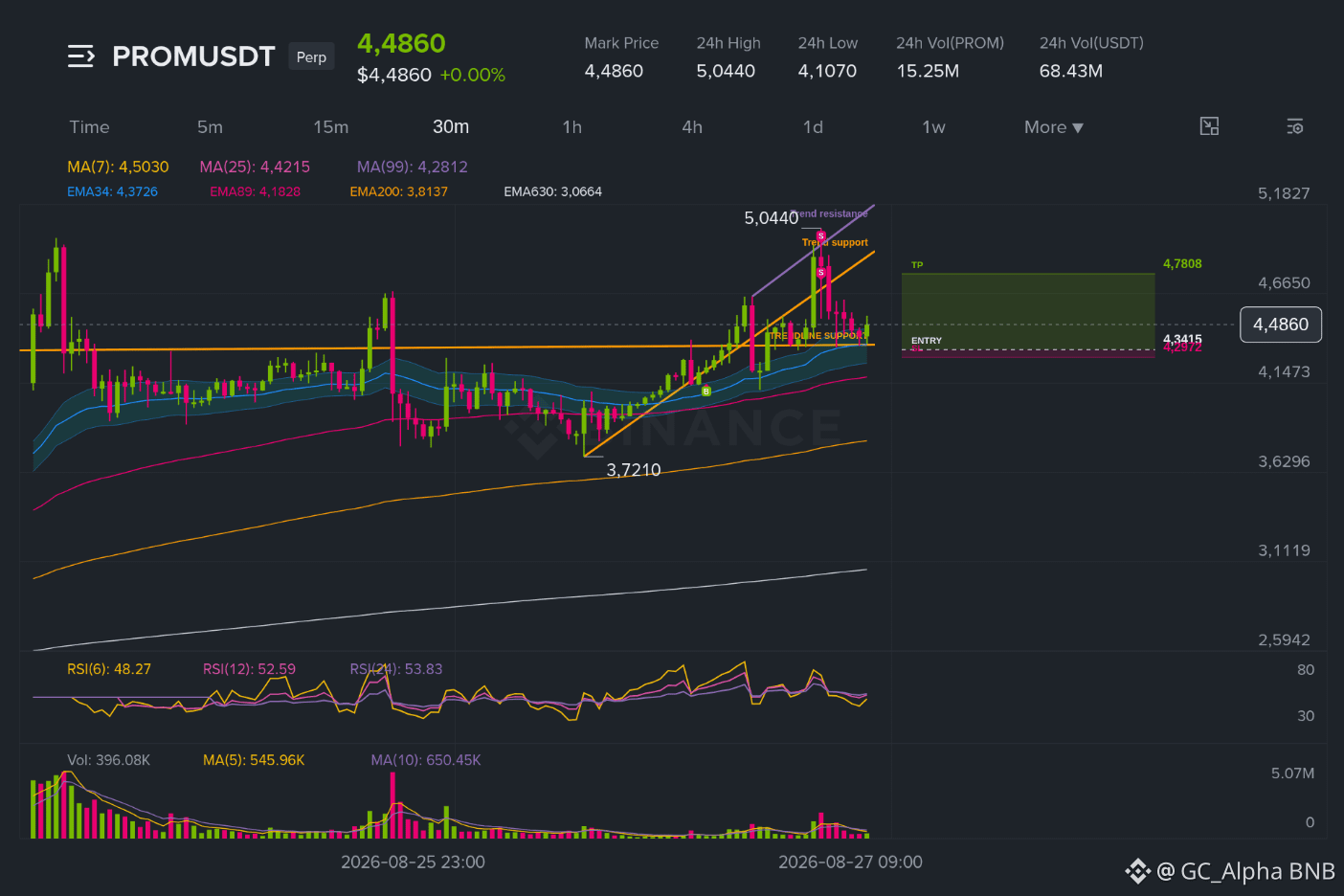The height and width of the screenshot is (896, 1344).
Task: Click the Binance logo in the footer
Action: [x=1137, y=871]
